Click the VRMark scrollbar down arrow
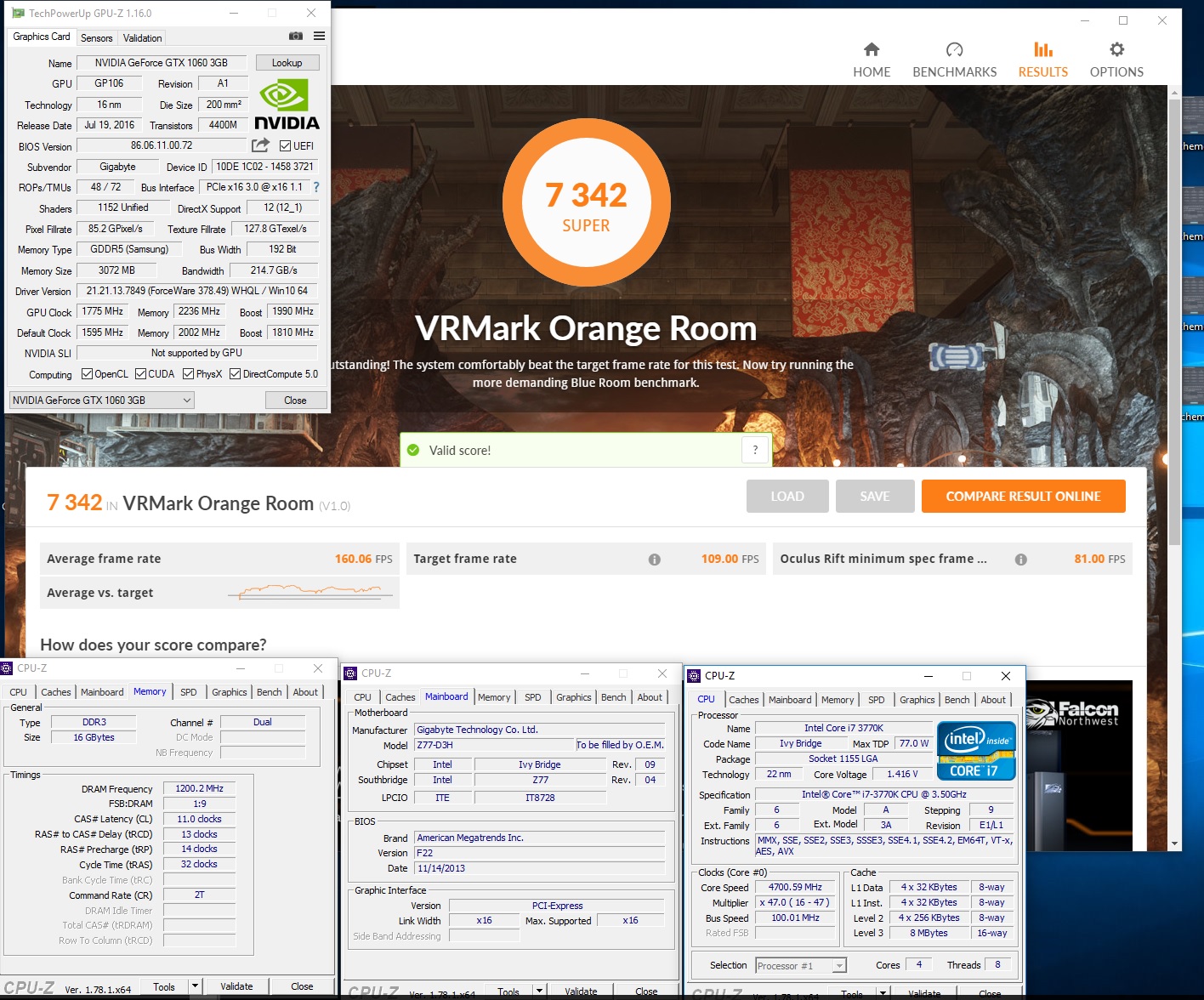This screenshot has height=1000, width=1204. coord(1175,844)
